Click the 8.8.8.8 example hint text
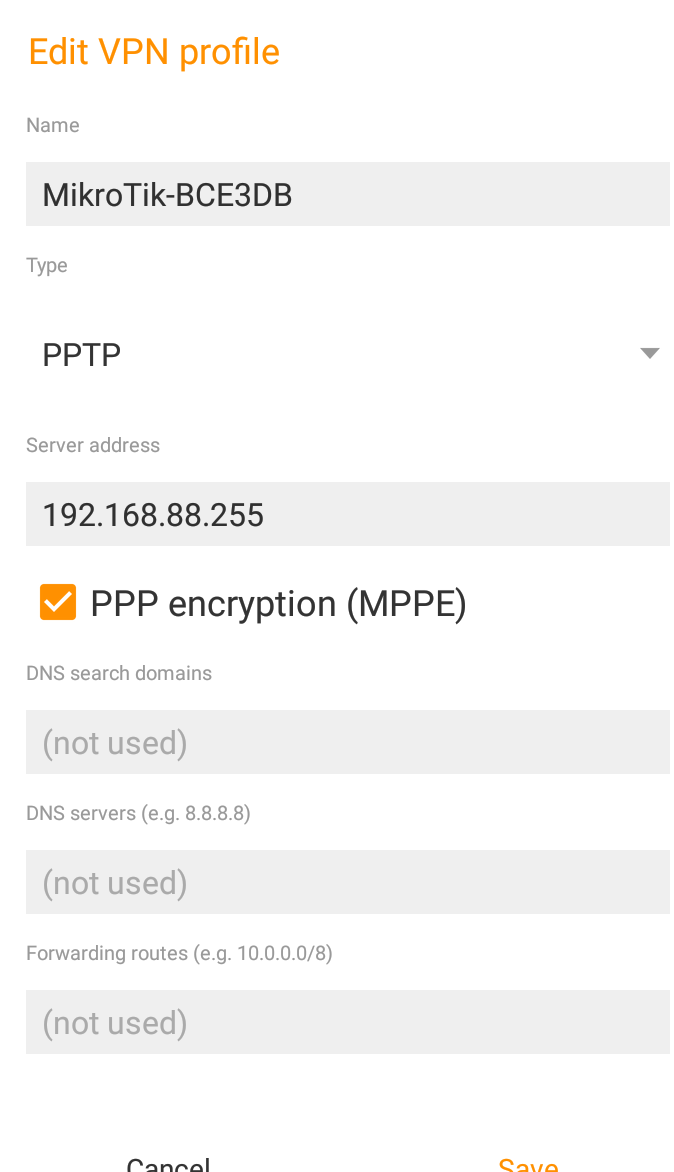The height and width of the screenshot is (1172, 674). [x=215, y=813]
